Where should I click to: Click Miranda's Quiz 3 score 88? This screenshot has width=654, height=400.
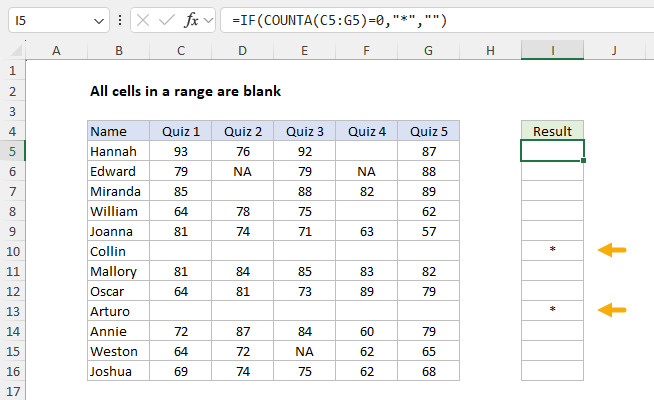point(304,191)
